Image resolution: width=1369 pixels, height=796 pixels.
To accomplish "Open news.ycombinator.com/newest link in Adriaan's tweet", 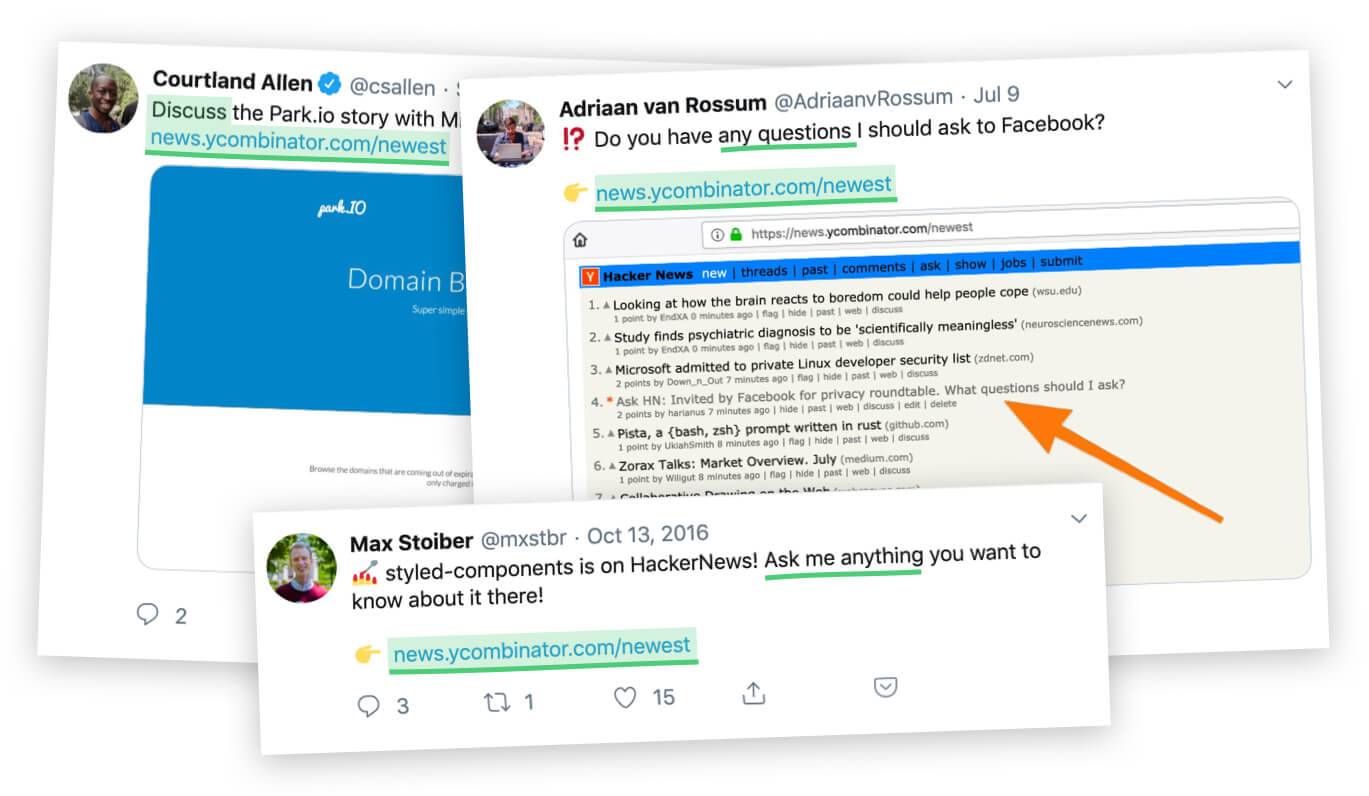I will (x=743, y=187).
